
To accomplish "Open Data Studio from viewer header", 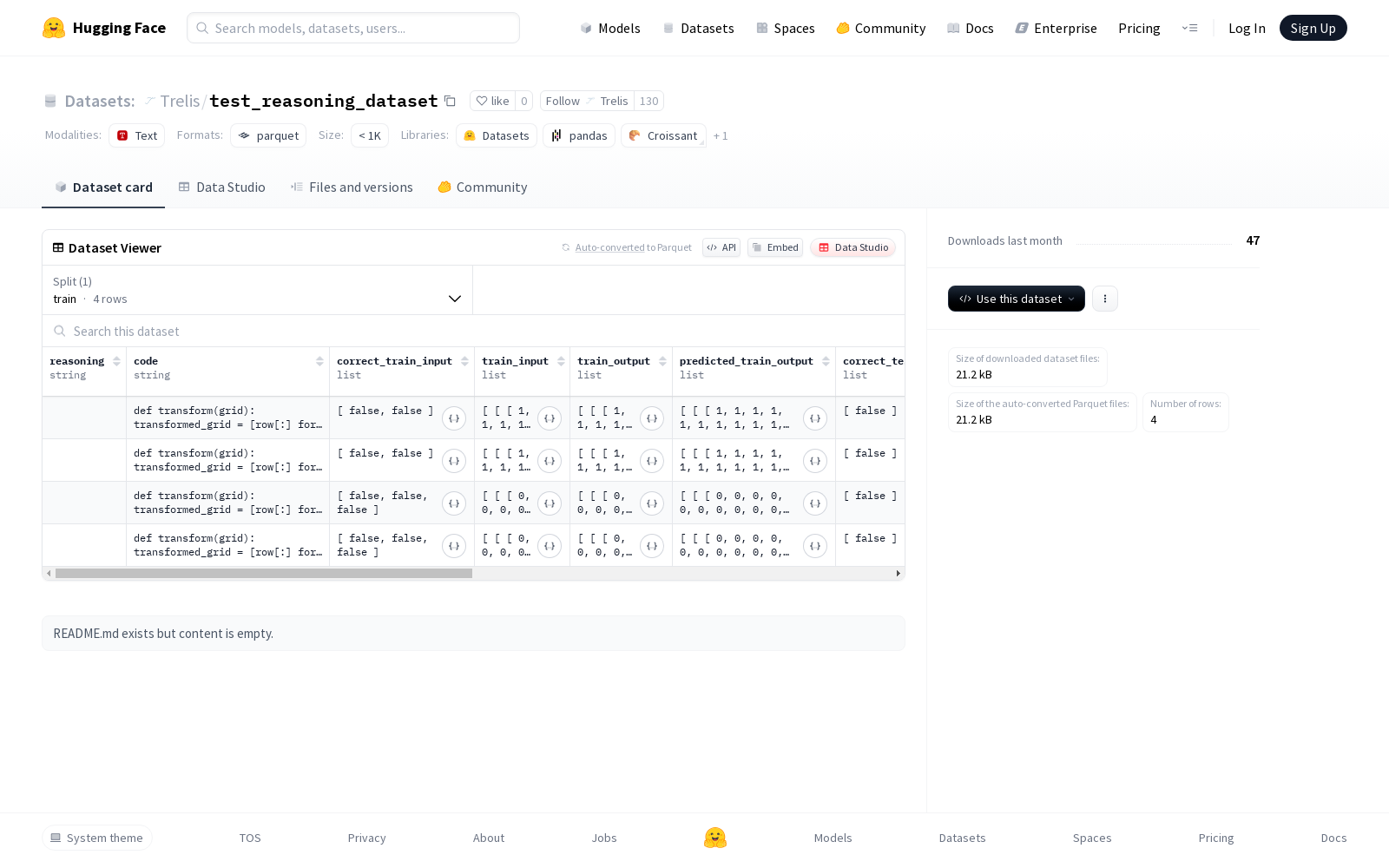I will click(x=853, y=247).
